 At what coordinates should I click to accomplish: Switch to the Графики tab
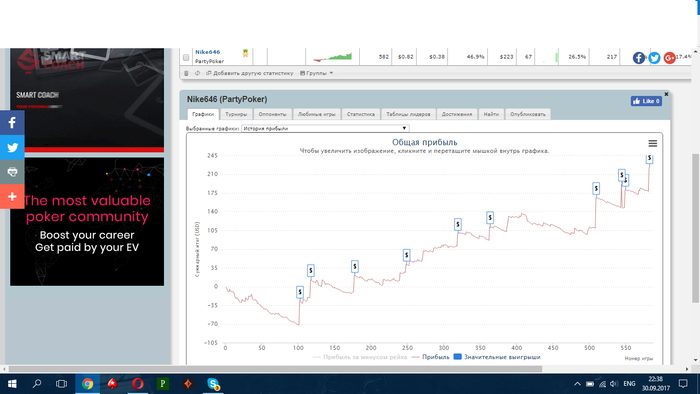tap(203, 114)
